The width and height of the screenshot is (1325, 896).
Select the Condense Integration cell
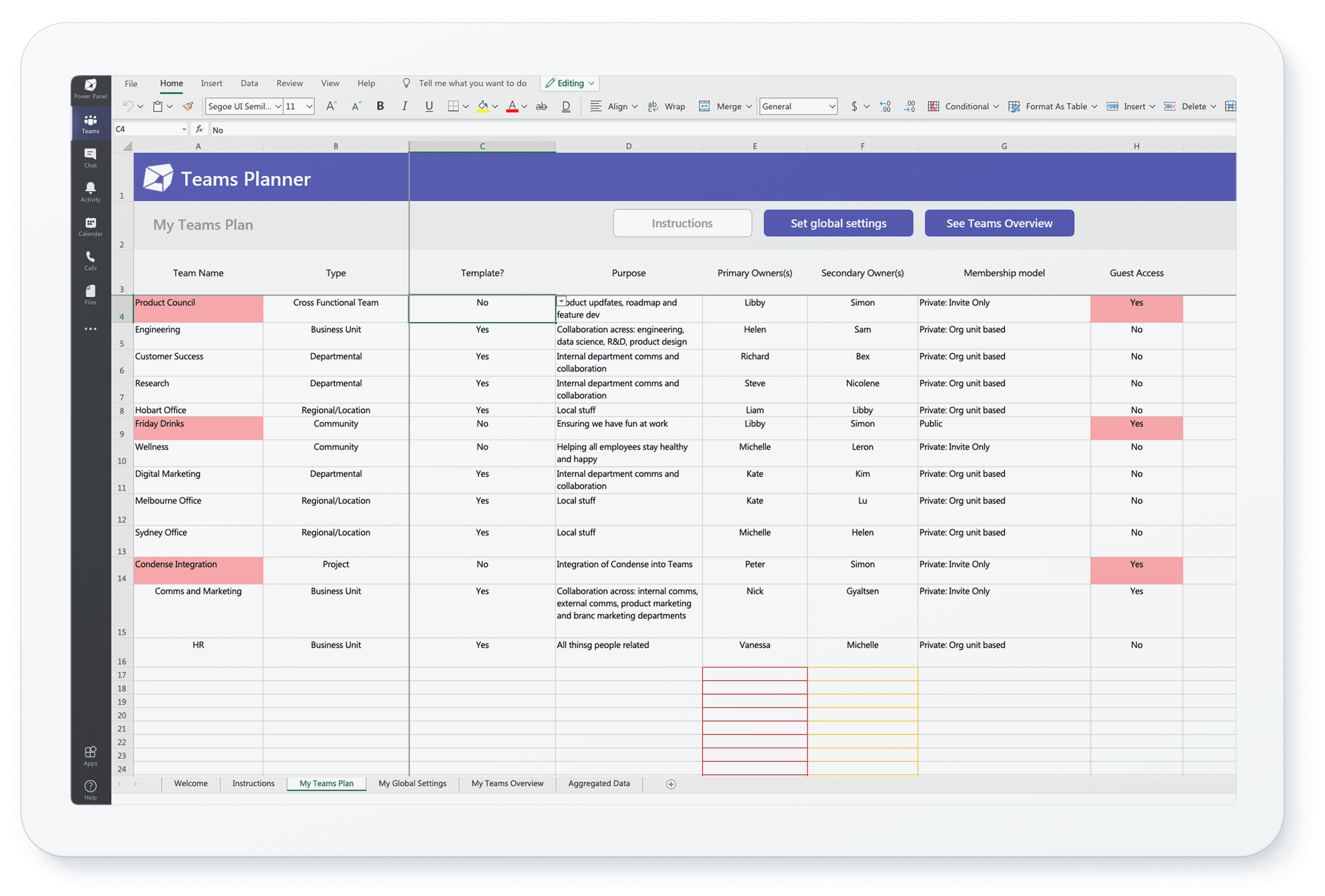tap(199, 571)
